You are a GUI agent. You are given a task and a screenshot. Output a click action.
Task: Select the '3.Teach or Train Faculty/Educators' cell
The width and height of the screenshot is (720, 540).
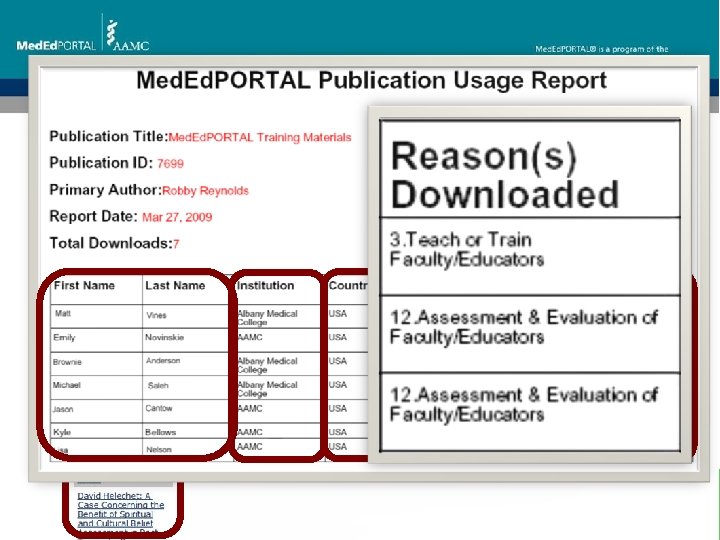[x=530, y=256]
